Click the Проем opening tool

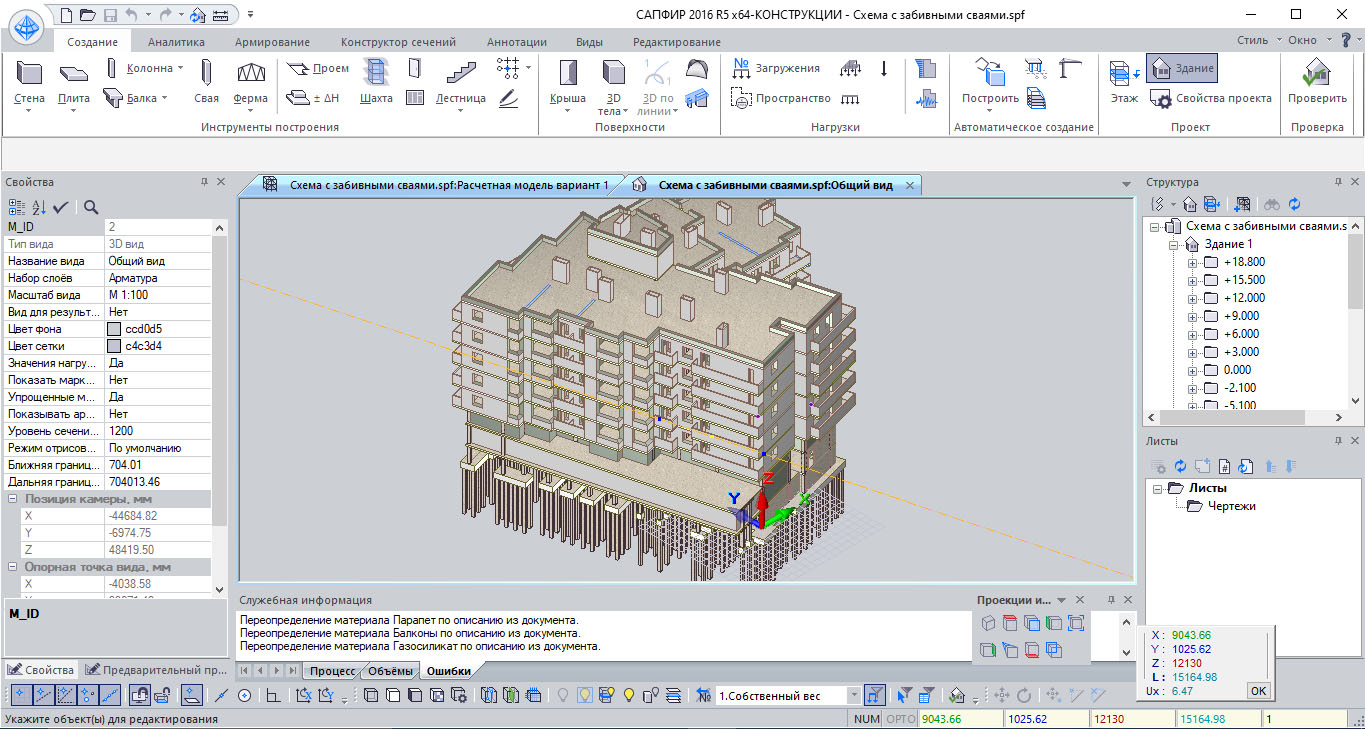pyautogui.click(x=318, y=68)
